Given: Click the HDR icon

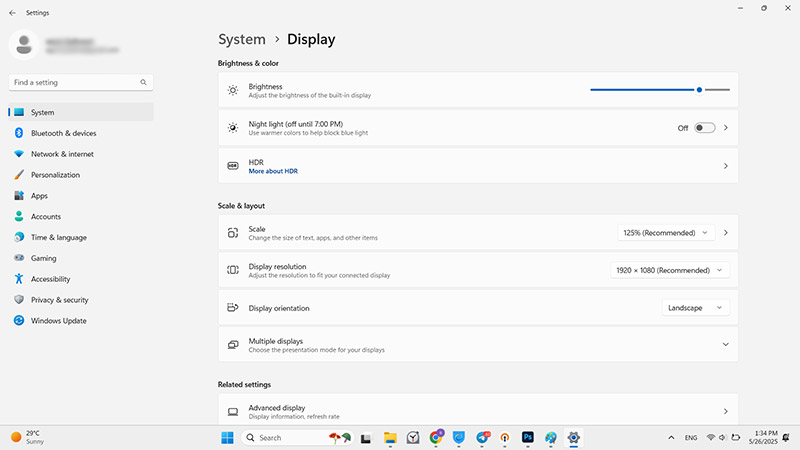Looking at the screenshot, I should [233, 166].
